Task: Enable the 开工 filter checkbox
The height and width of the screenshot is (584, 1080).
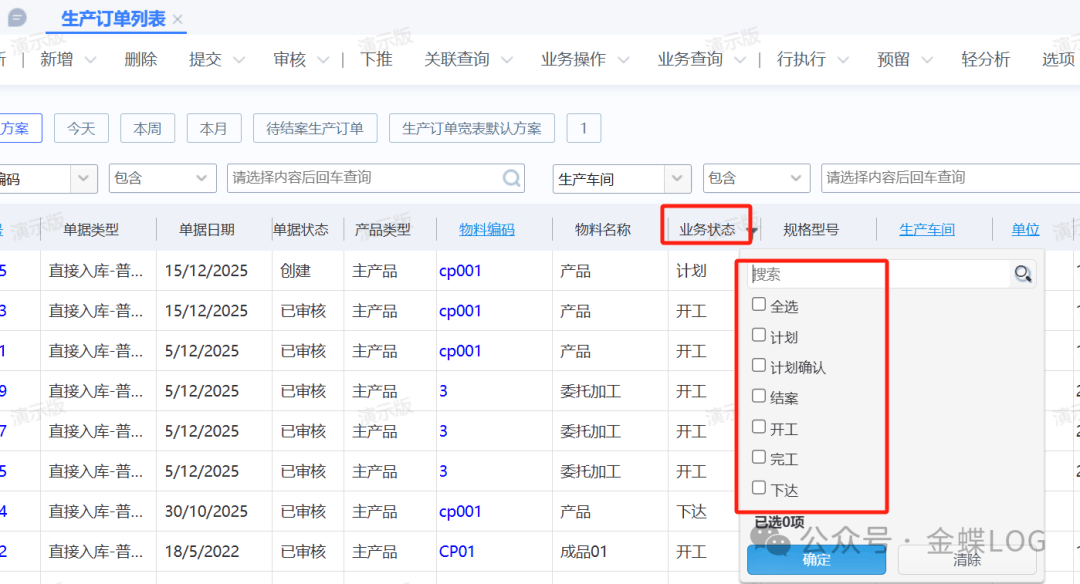Action: click(x=759, y=427)
